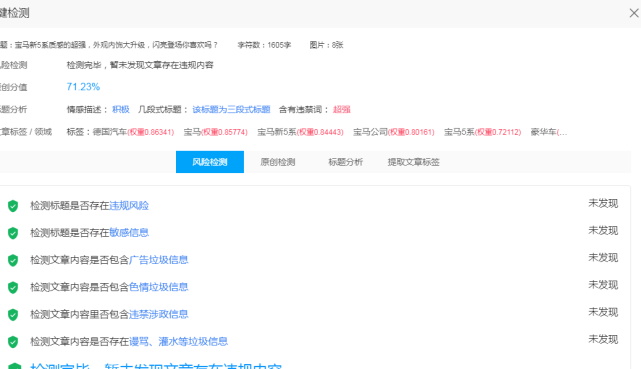Select the 宝马5系 tag with weight 0.72112

tap(482, 132)
